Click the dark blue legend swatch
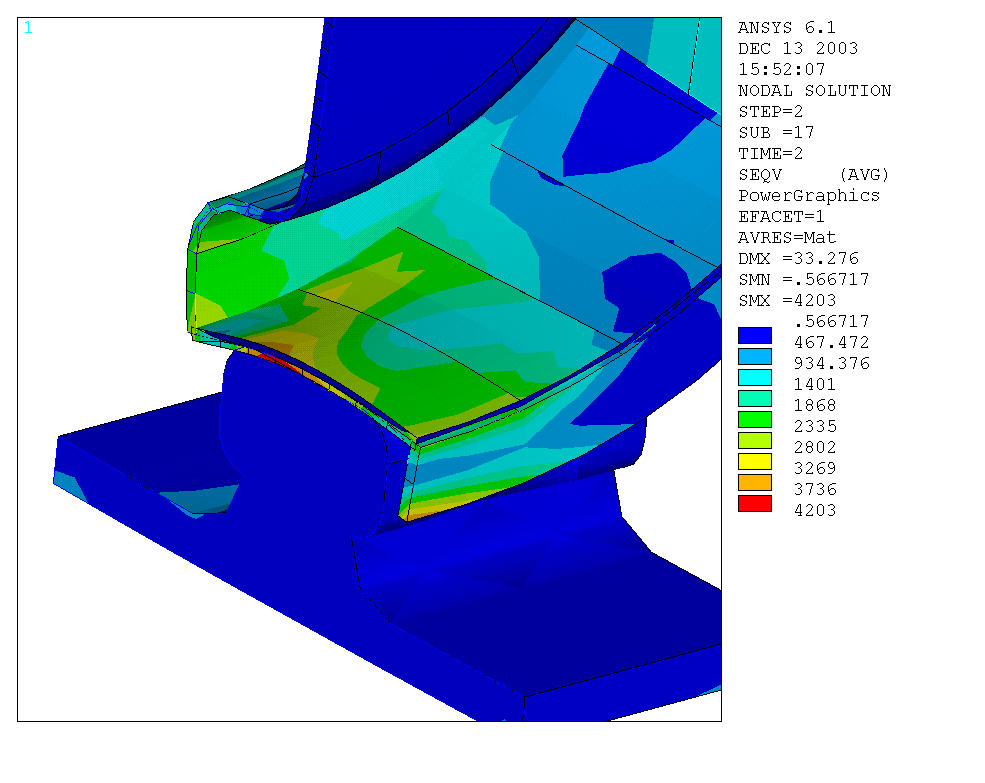 (x=754, y=336)
